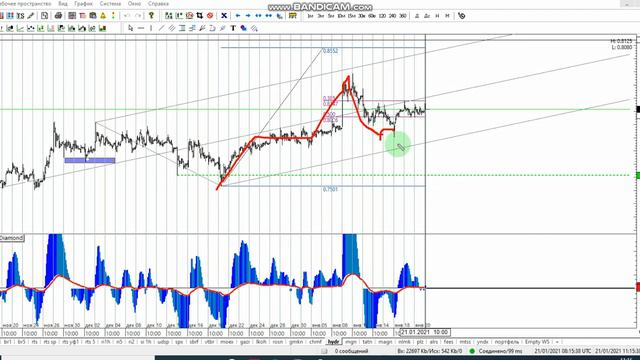
Task: Click the blue right arrow scroll icon
Action: (x=248, y=16)
